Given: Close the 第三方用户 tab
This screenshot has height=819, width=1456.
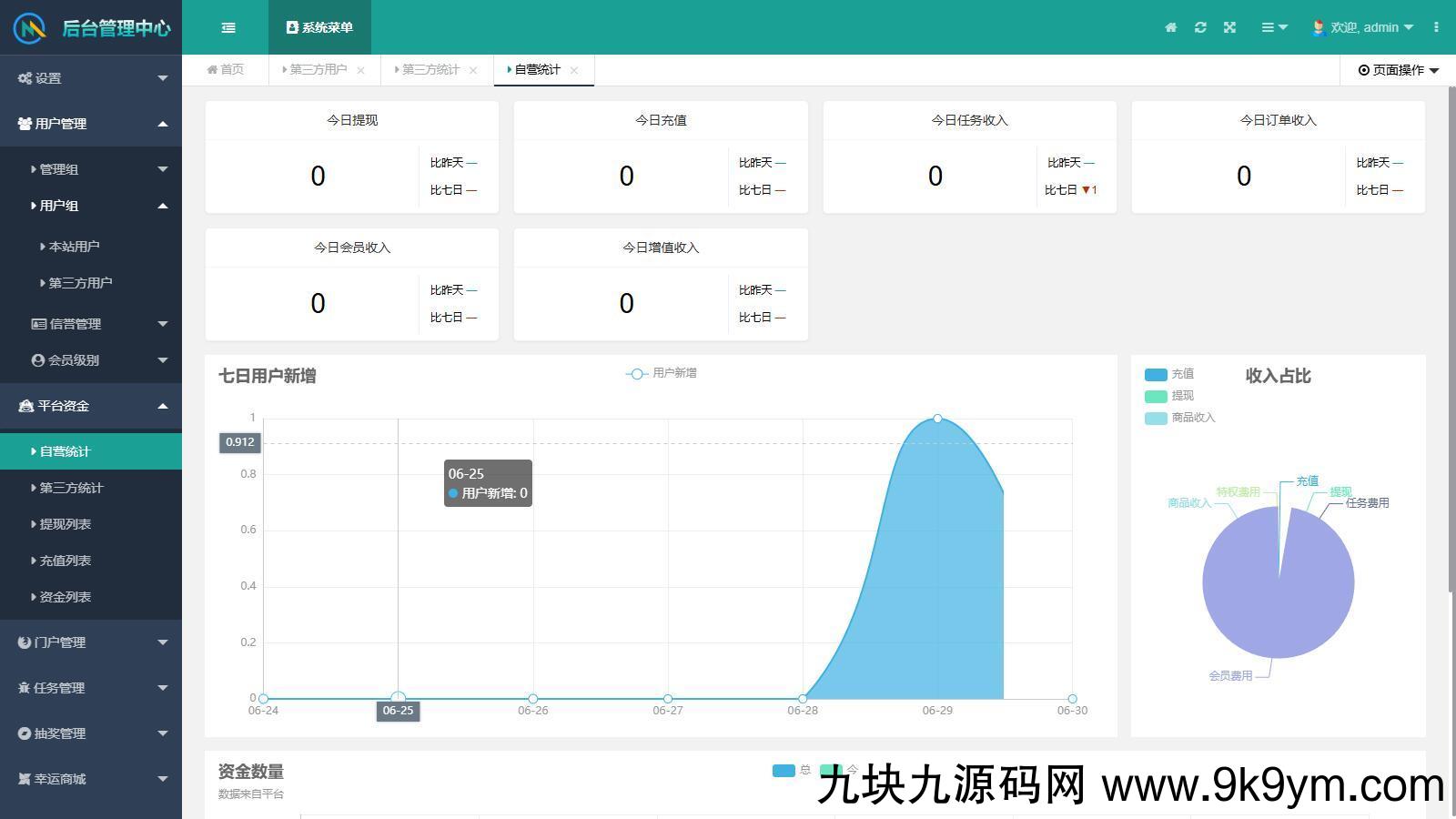Looking at the screenshot, I should [362, 69].
